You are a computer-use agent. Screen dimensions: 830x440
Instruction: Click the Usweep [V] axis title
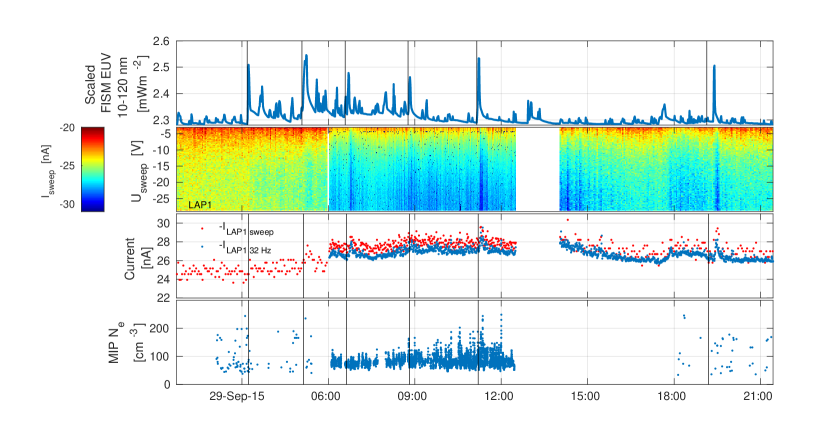(139, 170)
